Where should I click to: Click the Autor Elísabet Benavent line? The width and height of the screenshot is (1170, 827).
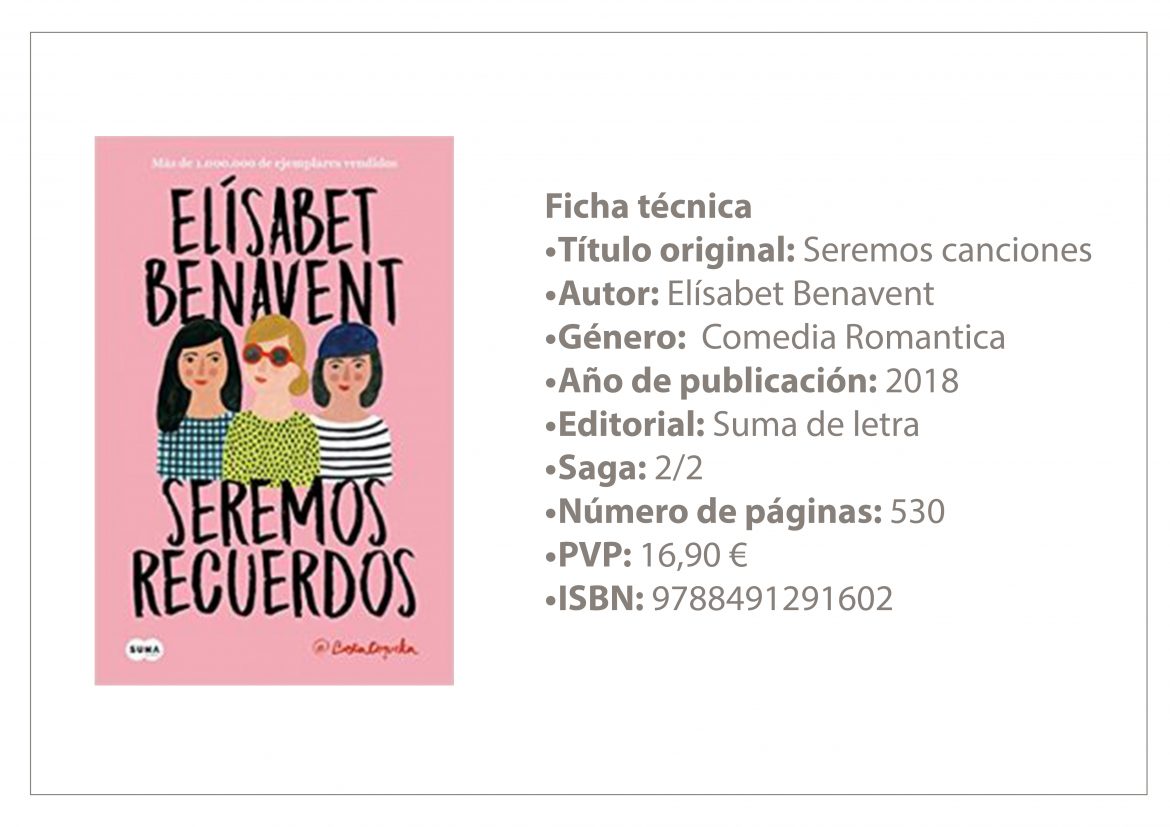[x=739, y=293]
